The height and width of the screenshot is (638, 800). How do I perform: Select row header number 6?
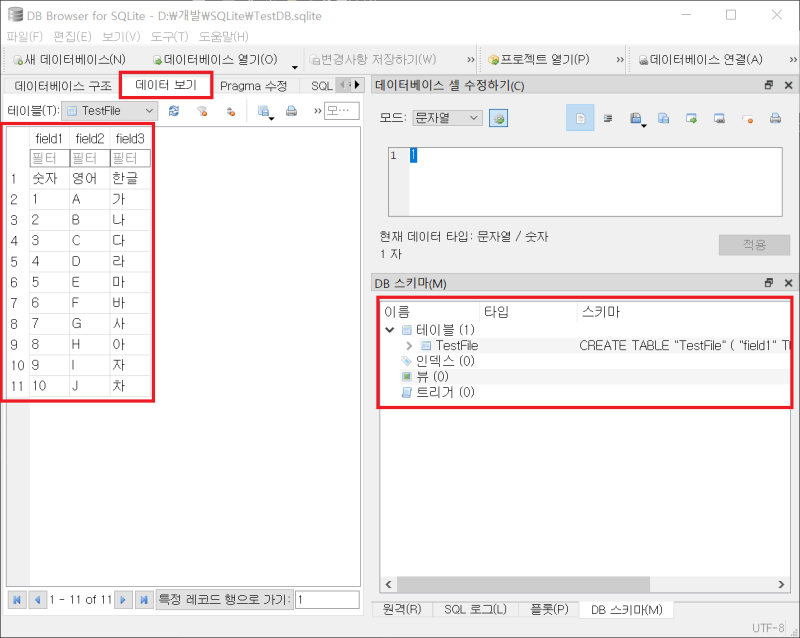(18, 282)
